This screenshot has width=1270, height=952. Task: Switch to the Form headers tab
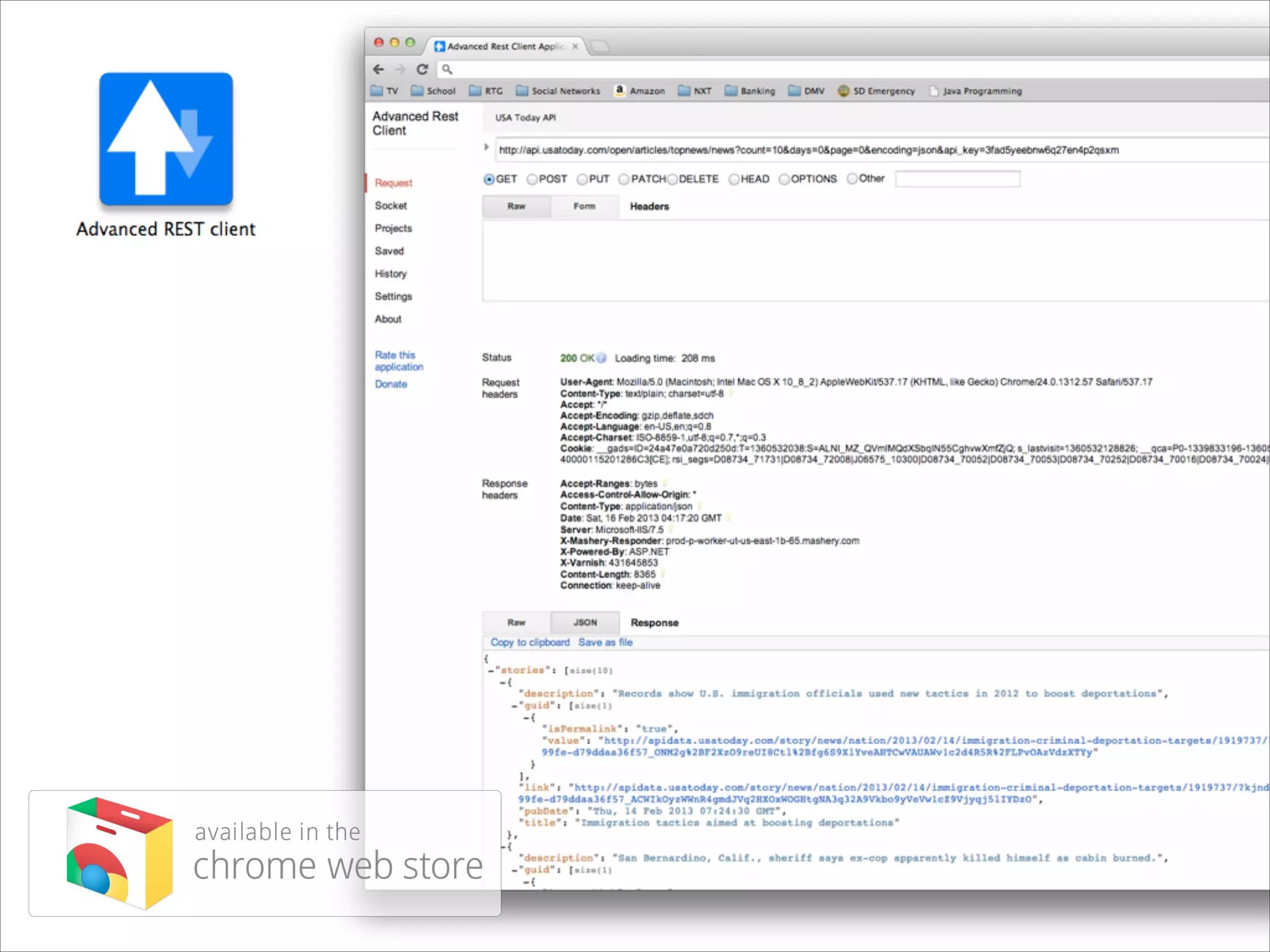(584, 206)
